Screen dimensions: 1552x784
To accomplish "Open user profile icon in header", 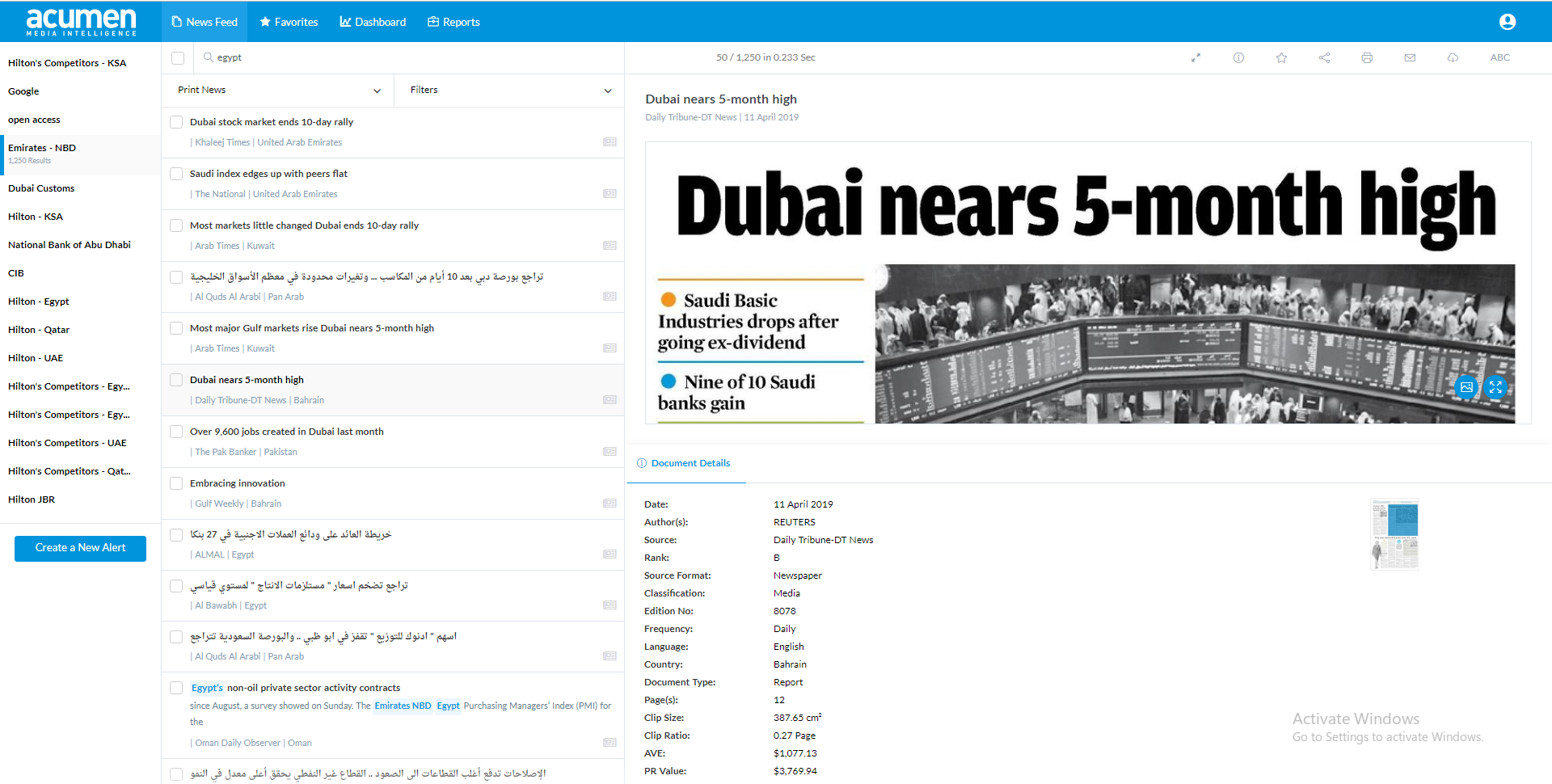I will tap(1507, 22).
